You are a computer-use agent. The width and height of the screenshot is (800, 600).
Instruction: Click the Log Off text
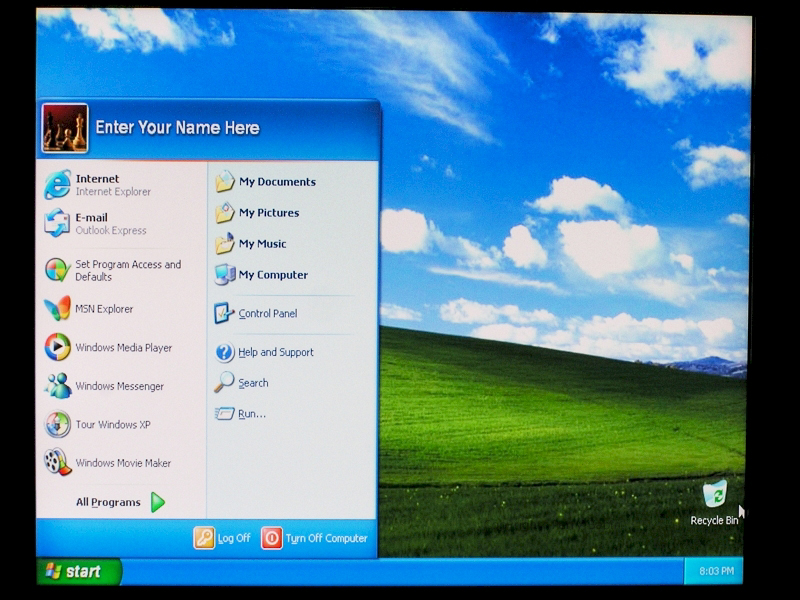coord(234,538)
